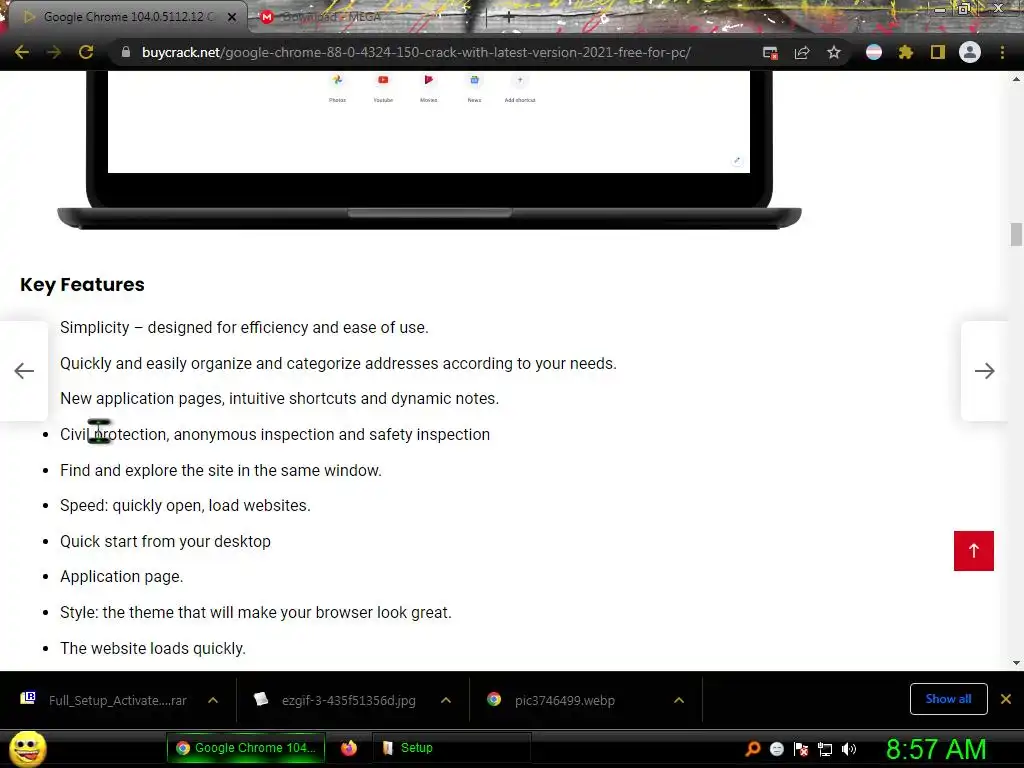The height and width of the screenshot is (768, 1024).
Task: Open Chrome three-dot menu
Action: [1002, 52]
